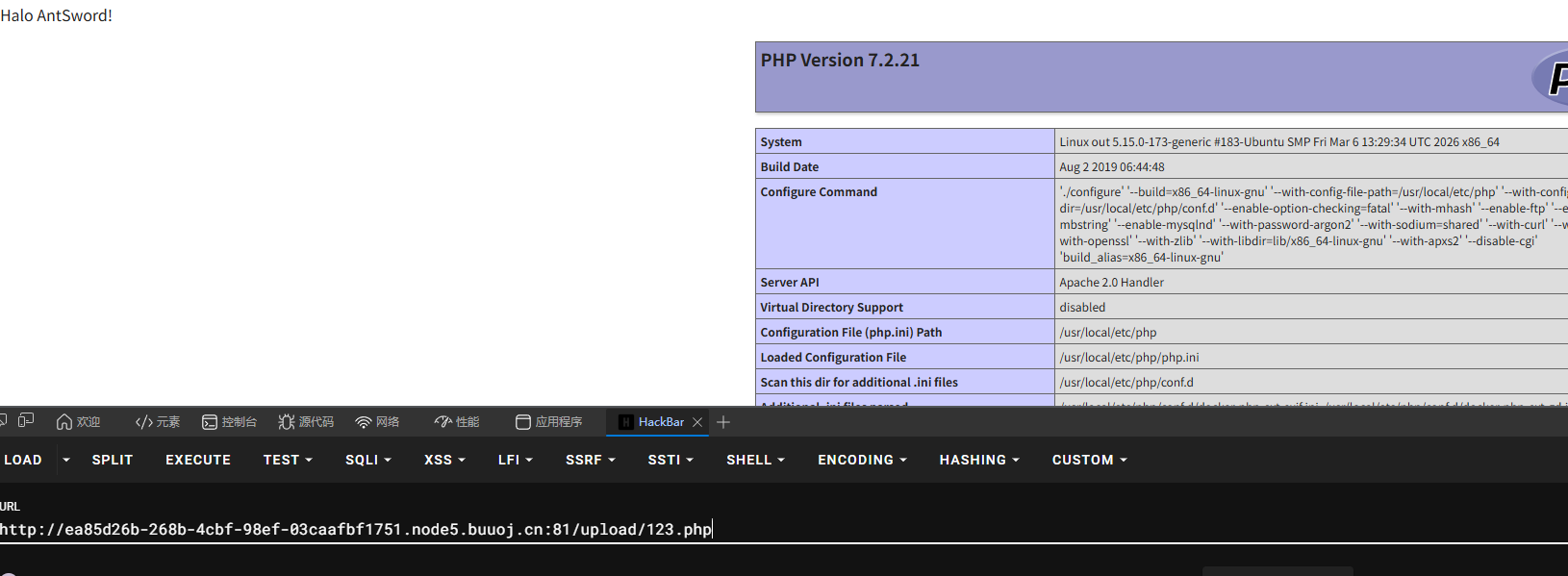
Task: Select 'Scan this dir for additional .ini files'
Action: [x=859, y=382]
